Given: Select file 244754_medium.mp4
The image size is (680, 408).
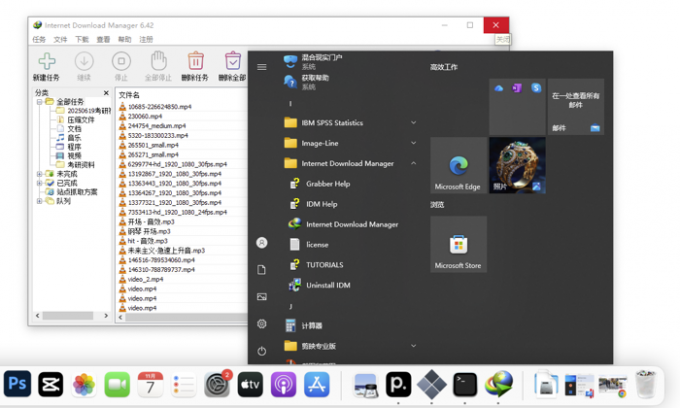Looking at the screenshot, I should point(157,126).
